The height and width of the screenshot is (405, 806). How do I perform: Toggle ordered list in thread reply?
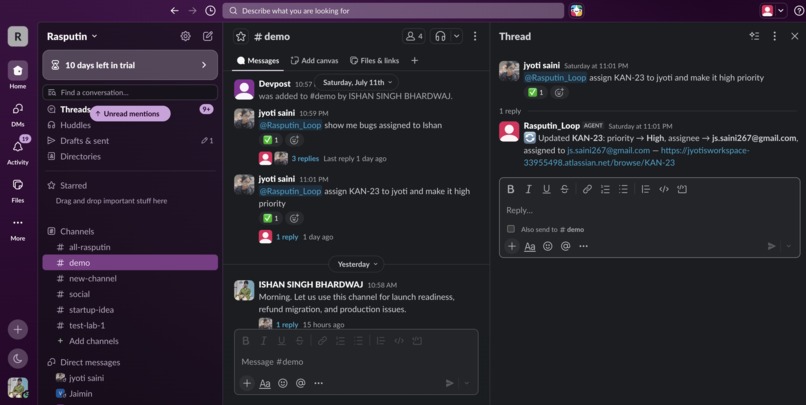[605, 189]
